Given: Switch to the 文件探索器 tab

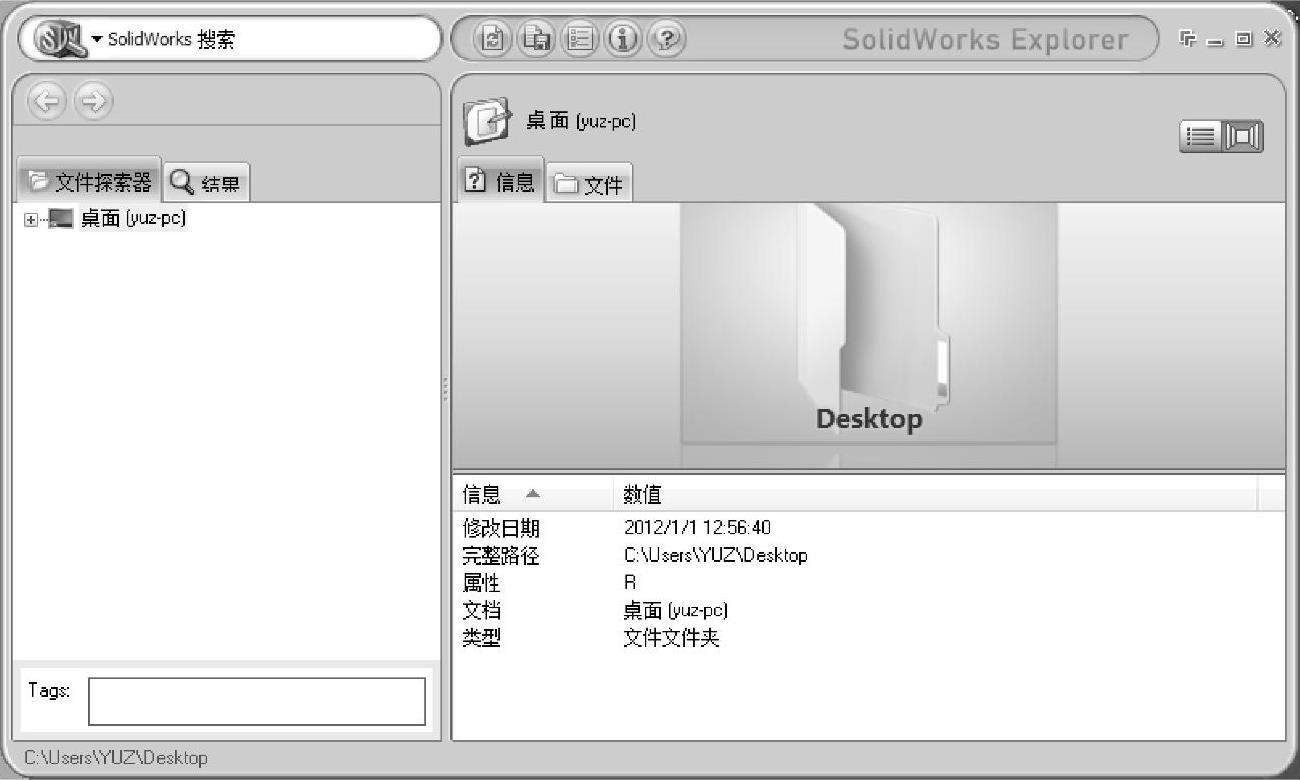Looking at the screenshot, I should 89,182.
